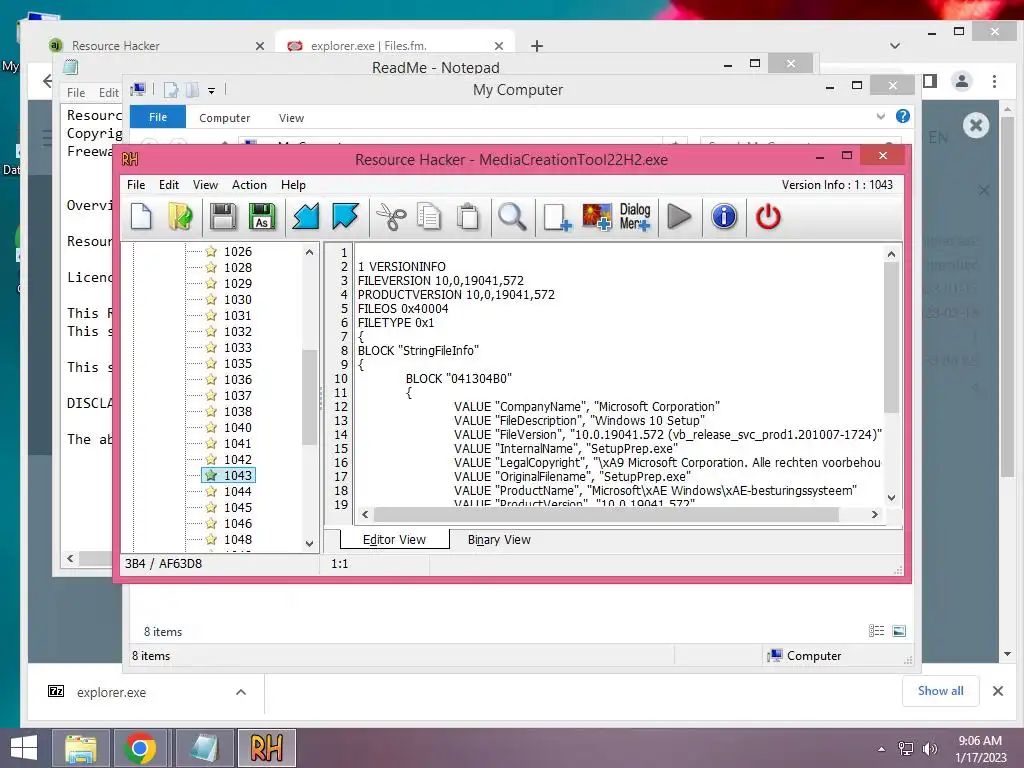Click the blue bookmark icon with down-left arrow
The width and height of the screenshot is (1024, 768).
pyautogui.click(x=305, y=217)
